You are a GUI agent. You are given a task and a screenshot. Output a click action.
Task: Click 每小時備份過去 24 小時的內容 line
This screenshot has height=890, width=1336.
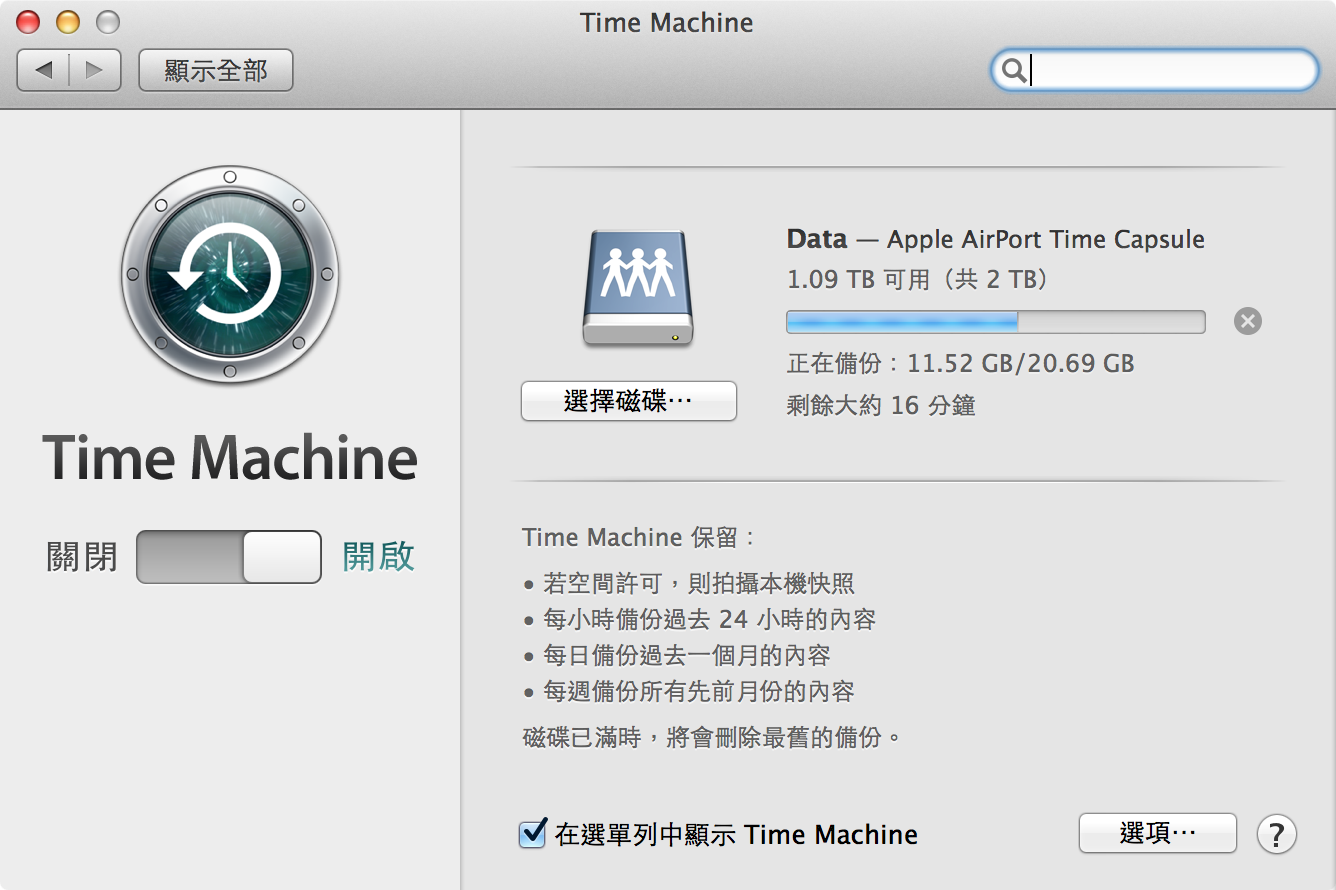click(710, 620)
